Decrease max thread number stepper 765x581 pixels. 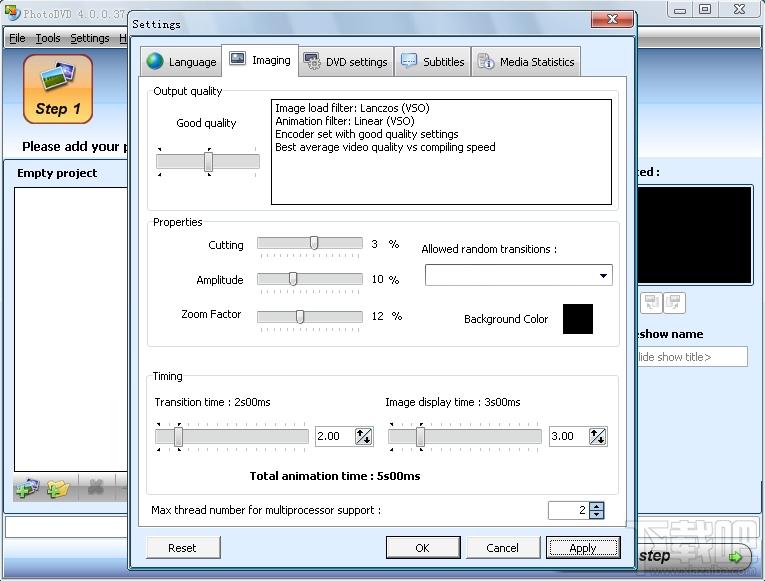click(x=597, y=514)
